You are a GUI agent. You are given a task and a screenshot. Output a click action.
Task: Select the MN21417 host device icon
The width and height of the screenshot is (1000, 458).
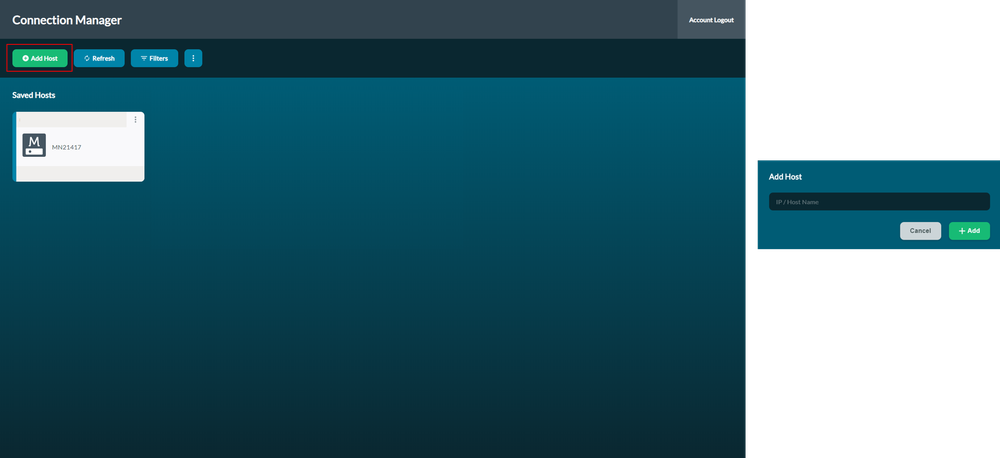pos(34,145)
